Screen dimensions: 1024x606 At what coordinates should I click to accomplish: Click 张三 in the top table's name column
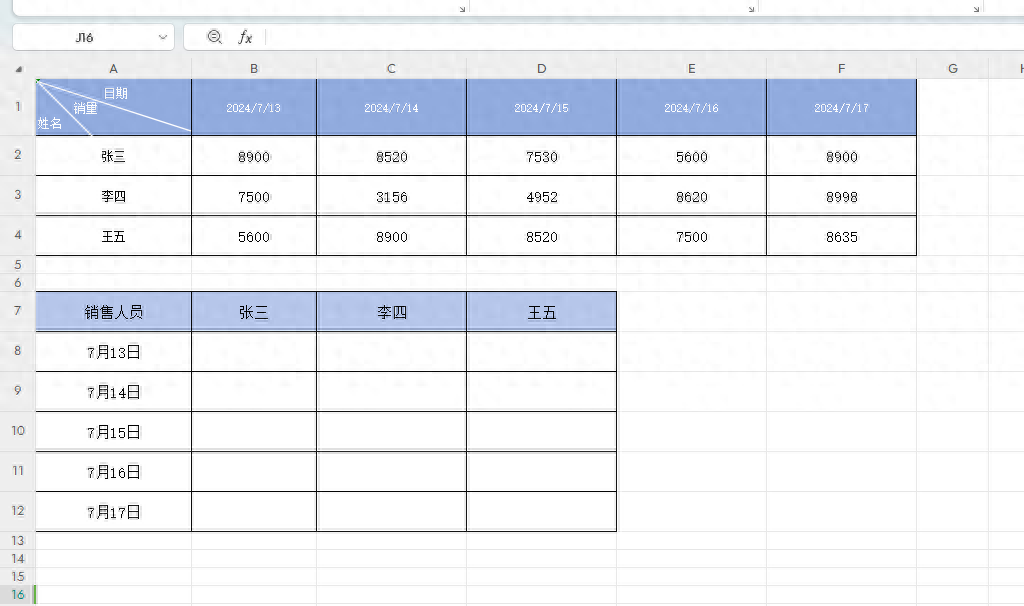tap(114, 156)
